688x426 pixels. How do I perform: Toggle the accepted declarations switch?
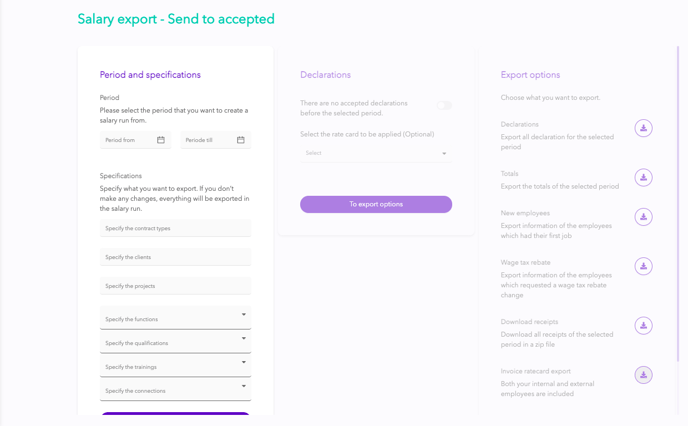click(444, 105)
